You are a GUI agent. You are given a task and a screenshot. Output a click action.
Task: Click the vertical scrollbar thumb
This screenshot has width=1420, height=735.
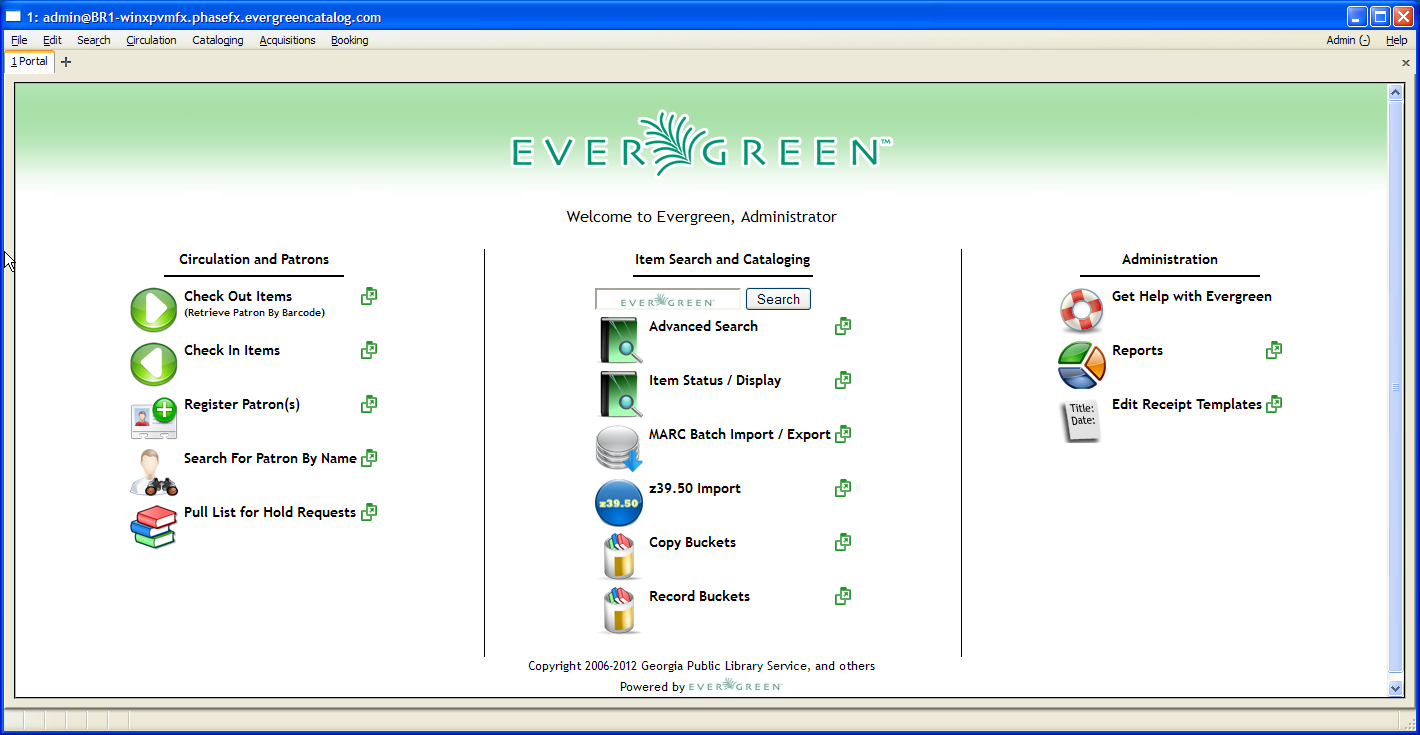[1396, 388]
